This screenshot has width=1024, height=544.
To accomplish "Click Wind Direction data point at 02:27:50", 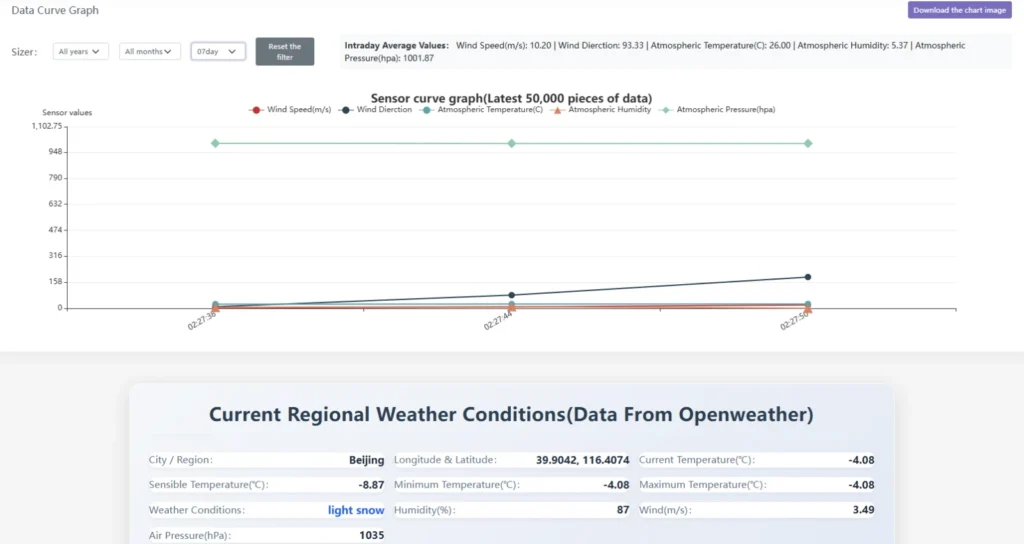I will [x=807, y=277].
